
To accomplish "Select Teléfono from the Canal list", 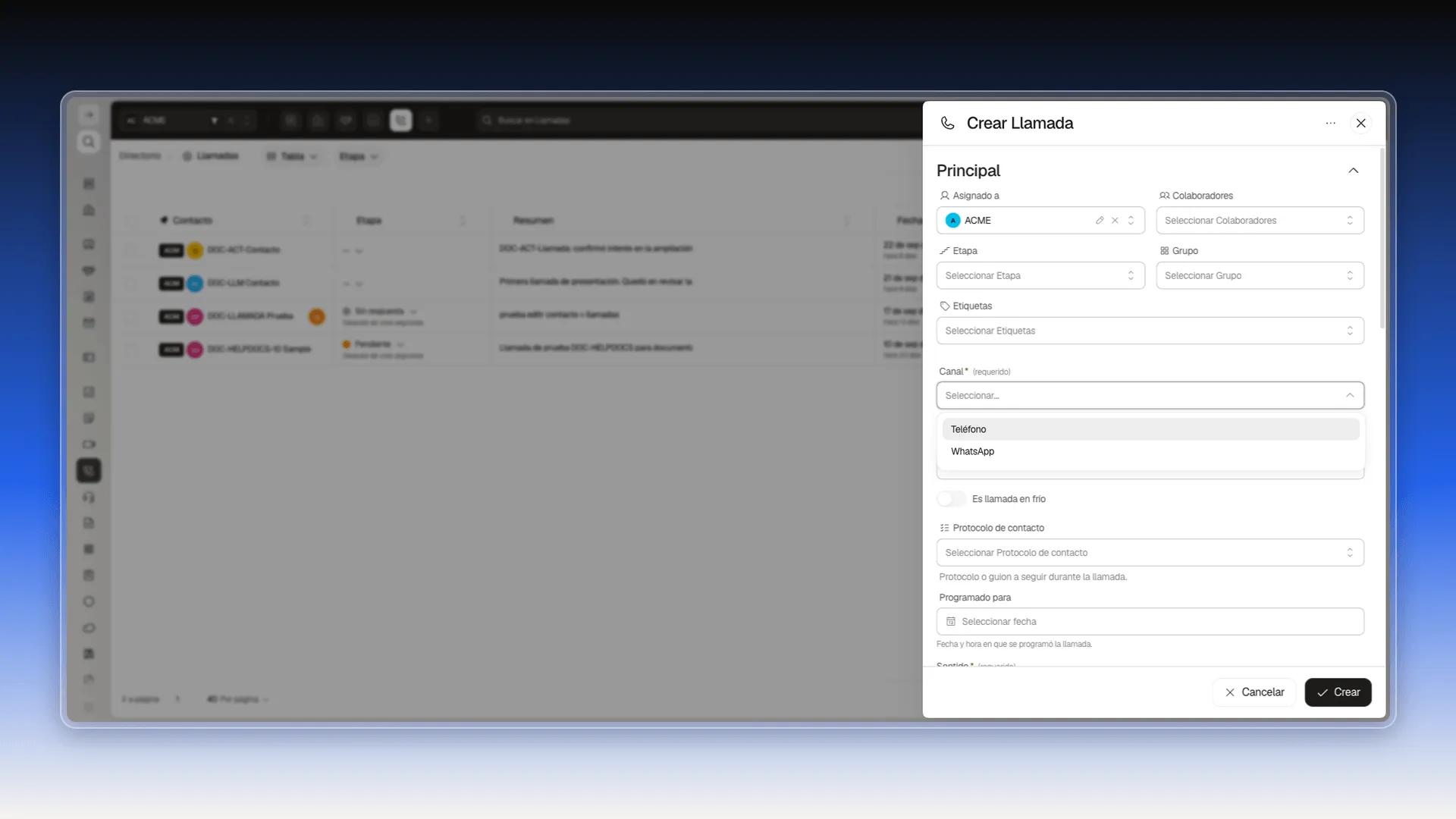I will point(1150,429).
